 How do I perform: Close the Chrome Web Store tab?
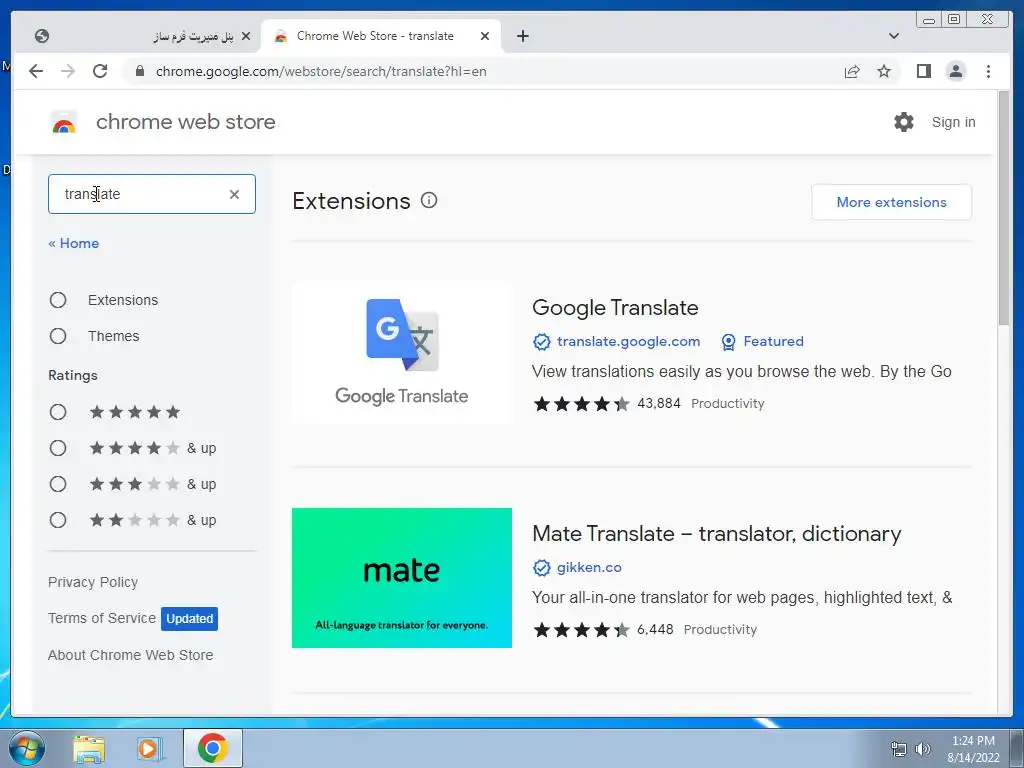[x=485, y=36]
